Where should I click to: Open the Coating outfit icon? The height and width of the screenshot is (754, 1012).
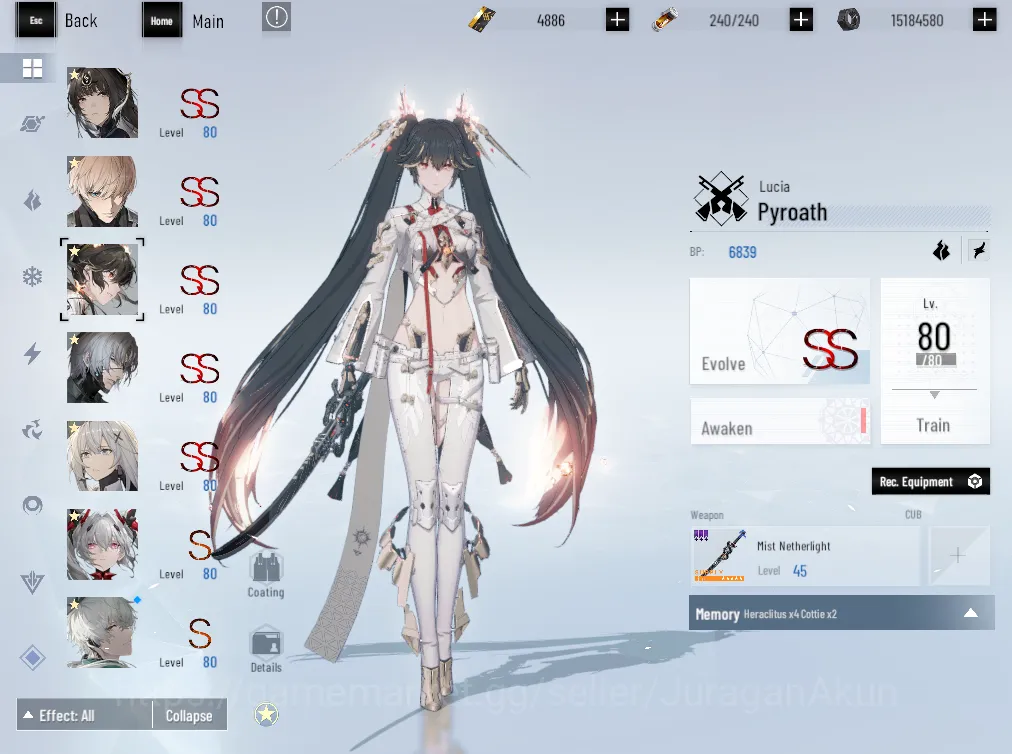(x=266, y=575)
